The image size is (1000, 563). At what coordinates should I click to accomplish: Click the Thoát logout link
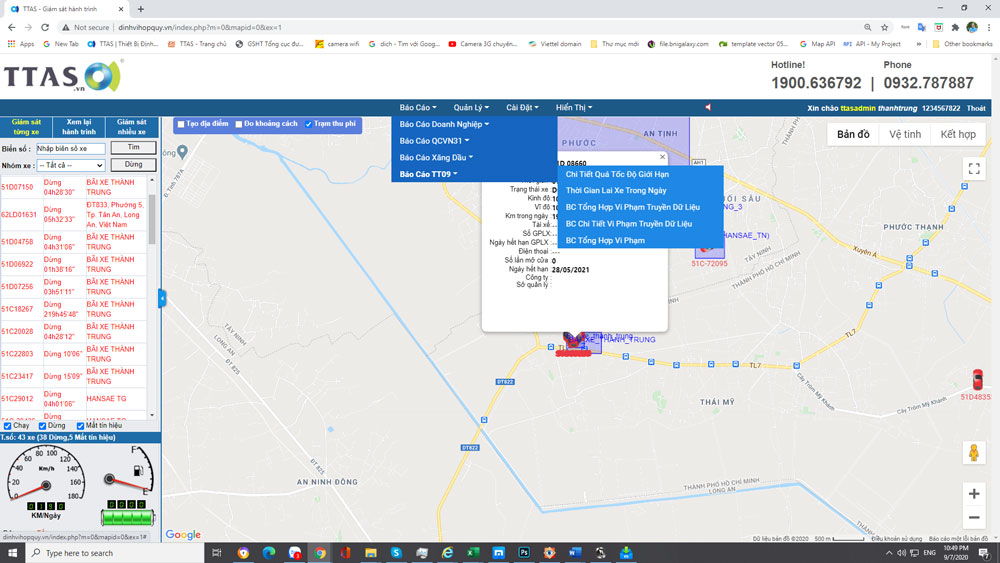pyautogui.click(x=976, y=108)
